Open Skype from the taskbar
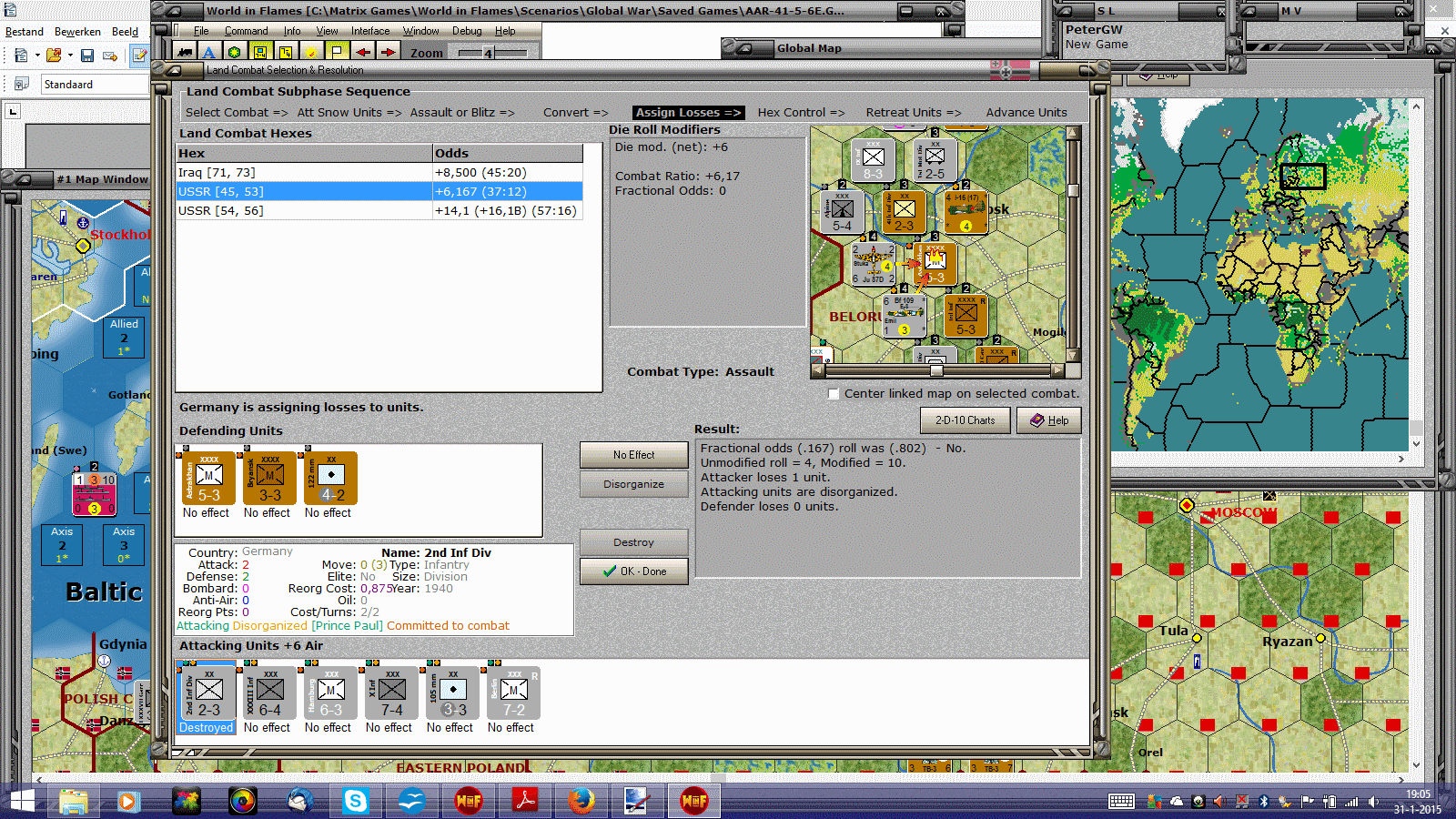 click(355, 801)
